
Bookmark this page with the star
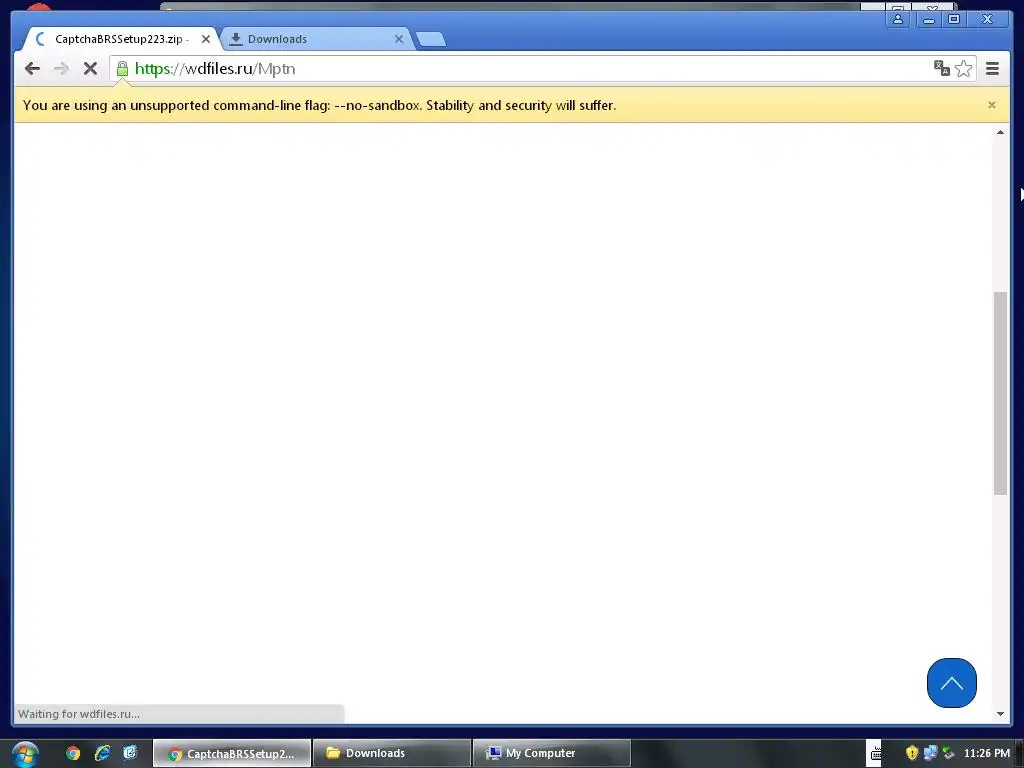963,69
